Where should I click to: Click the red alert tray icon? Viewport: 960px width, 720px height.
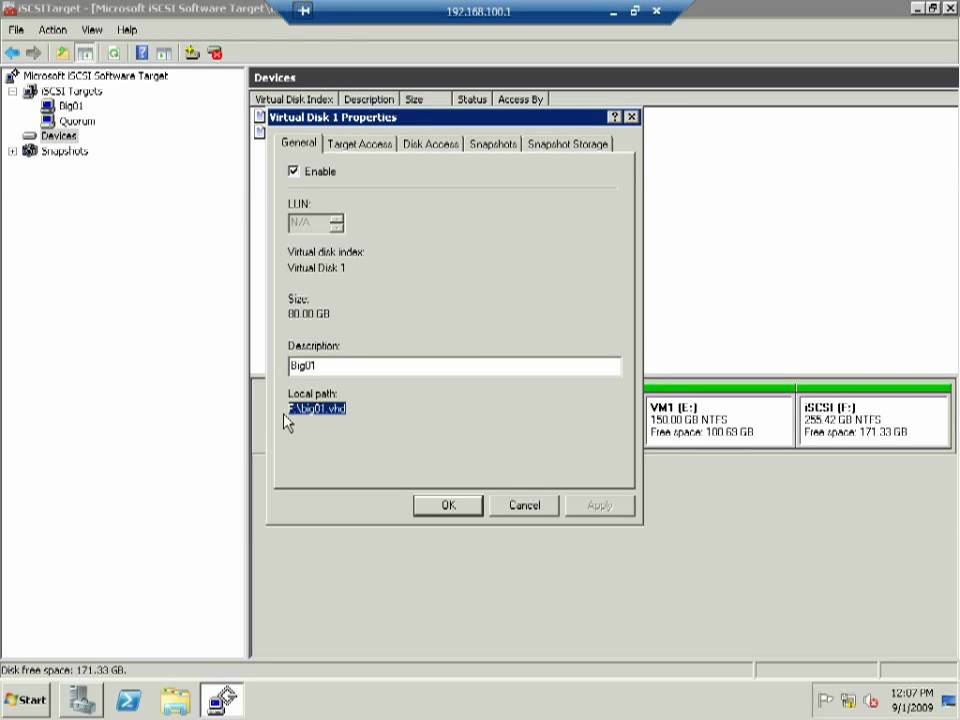click(x=871, y=700)
